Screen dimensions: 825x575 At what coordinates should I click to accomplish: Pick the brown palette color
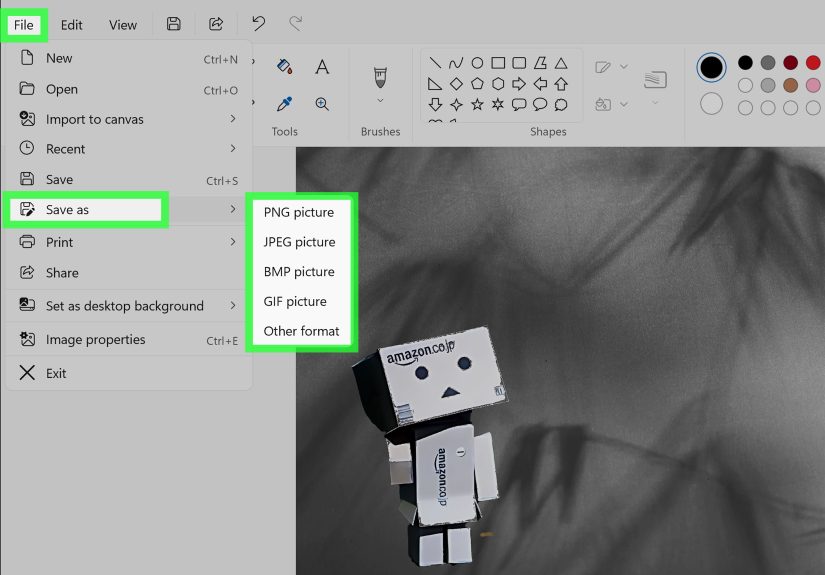click(790, 85)
